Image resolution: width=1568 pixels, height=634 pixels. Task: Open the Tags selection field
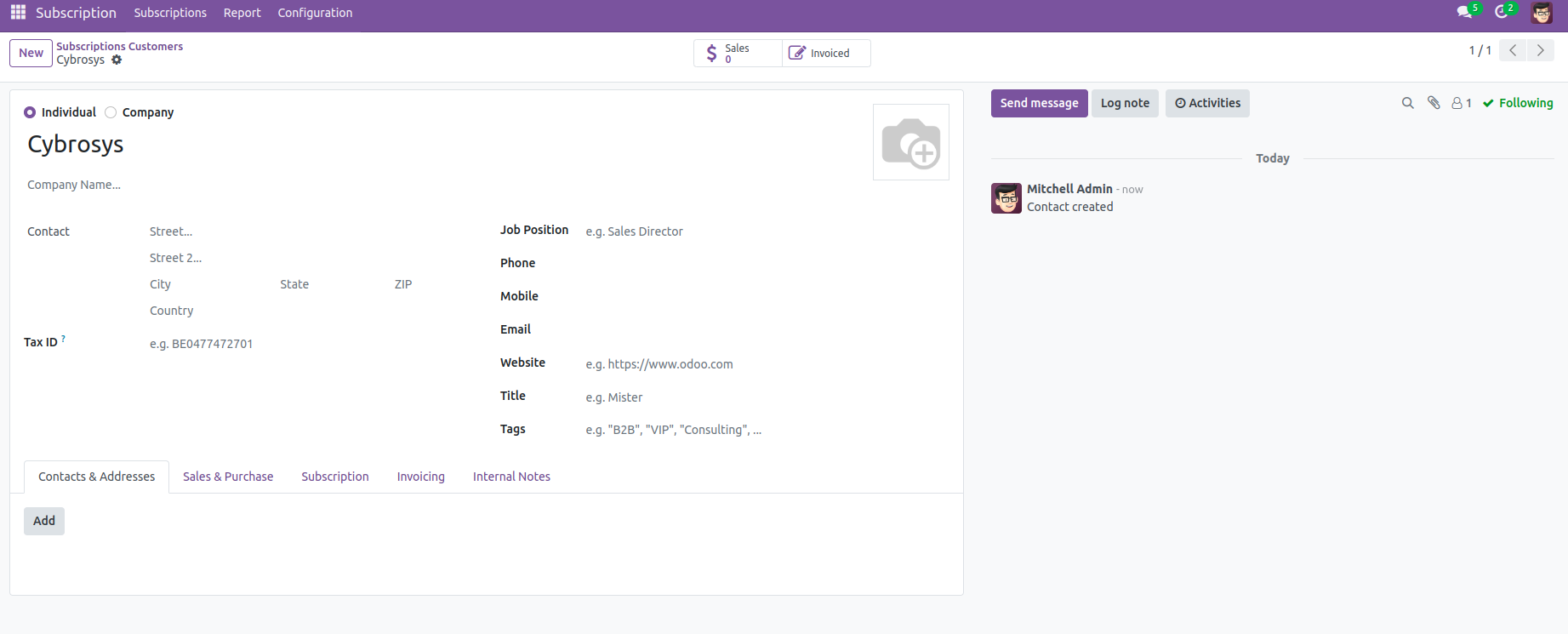766,430
